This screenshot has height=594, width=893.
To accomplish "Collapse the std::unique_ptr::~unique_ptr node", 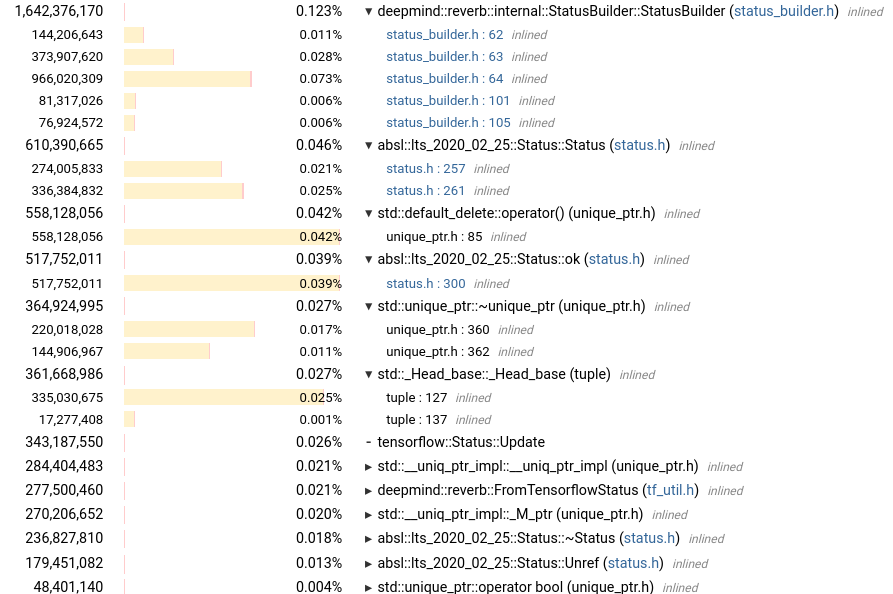I will click(x=368, y=306).
